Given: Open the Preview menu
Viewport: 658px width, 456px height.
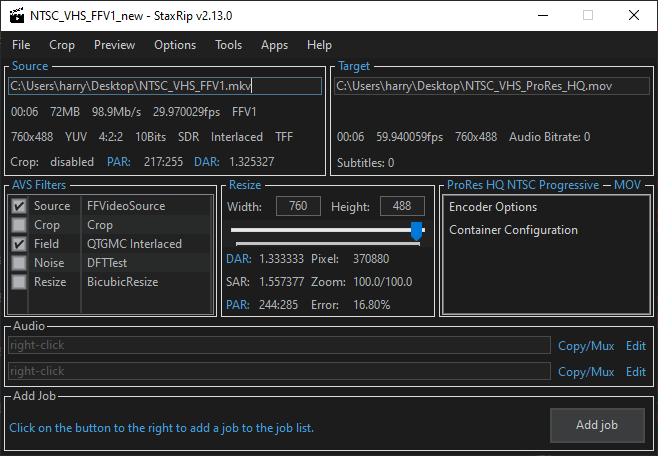Looking at the screenshot, I should (114, 45).
